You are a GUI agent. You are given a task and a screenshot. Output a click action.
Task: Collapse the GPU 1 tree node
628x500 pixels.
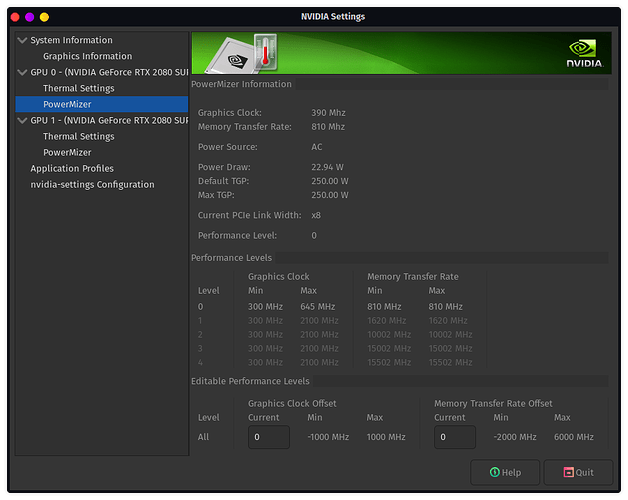point(22,120)
